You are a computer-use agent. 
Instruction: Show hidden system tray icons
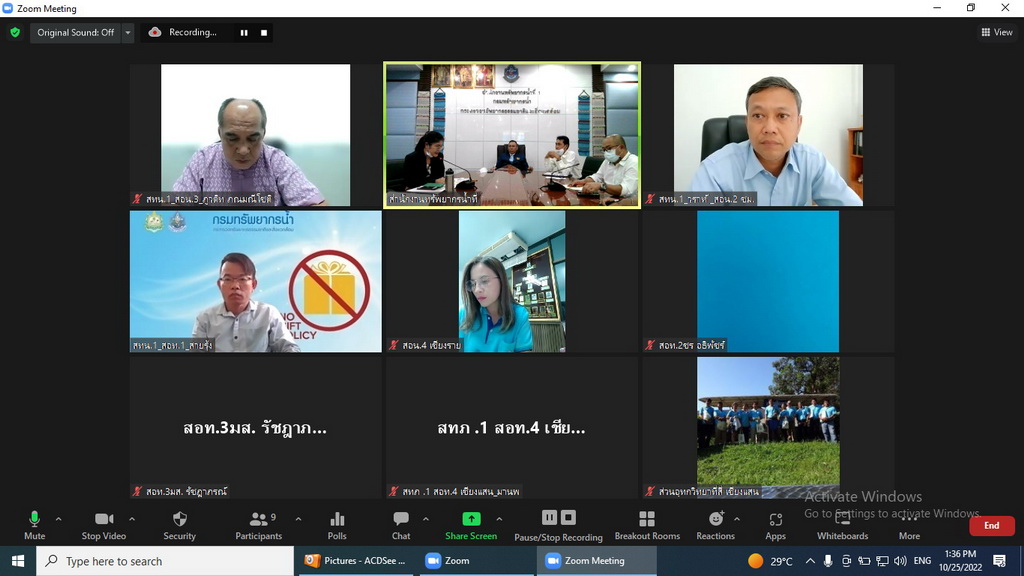(810, 561)
